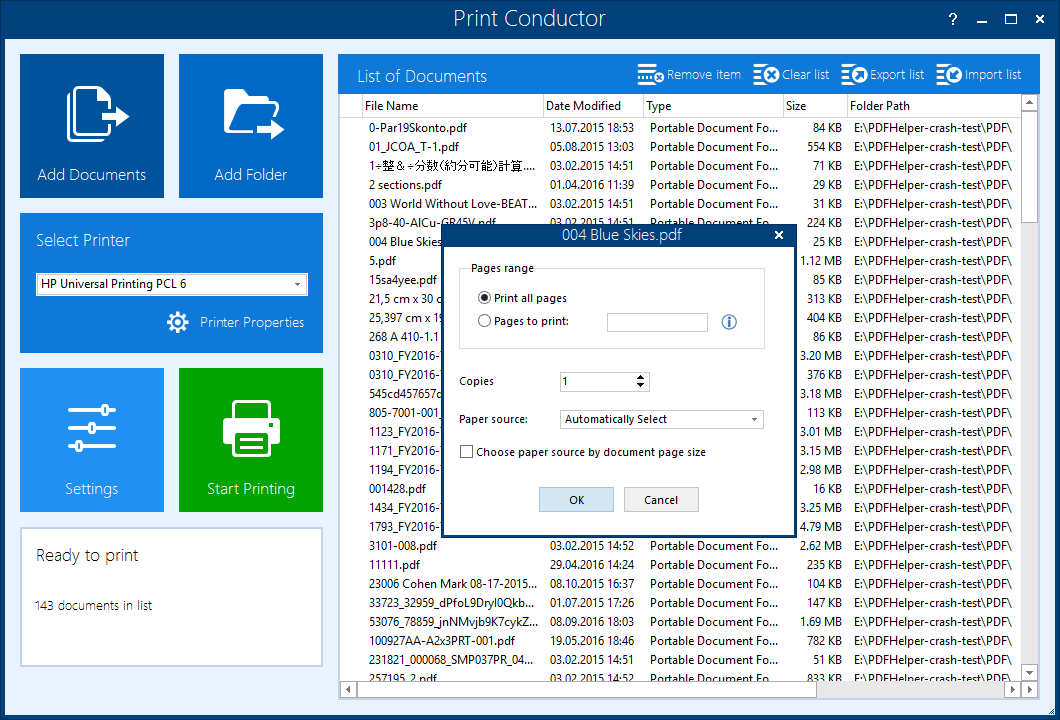The height and width of the screenshot is (720, 1060).
Task: Select the Print all pages radio button
Action: coord(485,298)
